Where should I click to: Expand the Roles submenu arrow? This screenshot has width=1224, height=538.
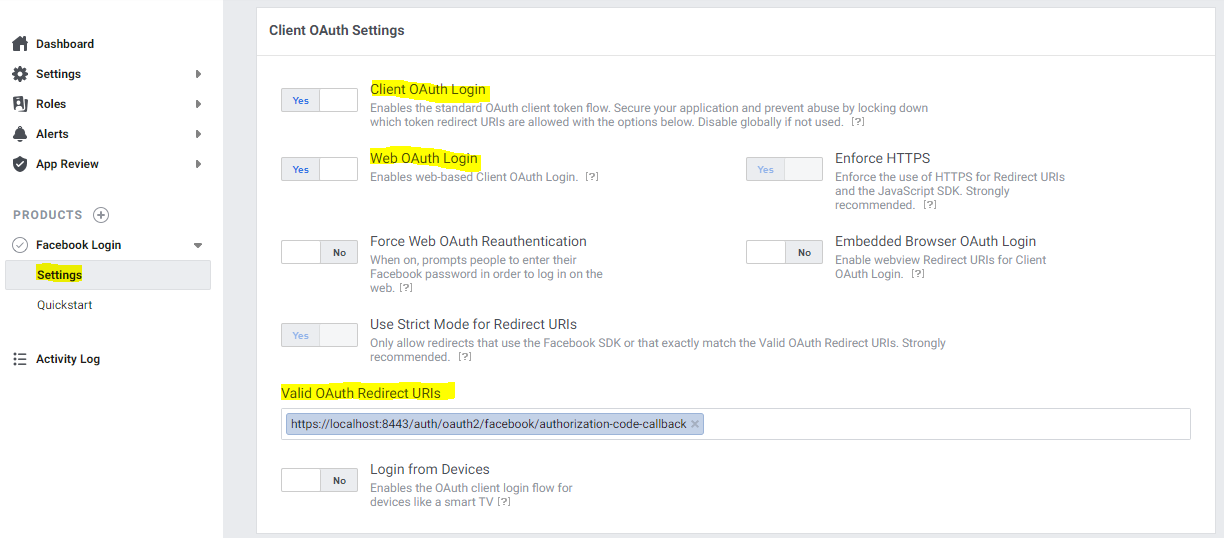(198, 104)
